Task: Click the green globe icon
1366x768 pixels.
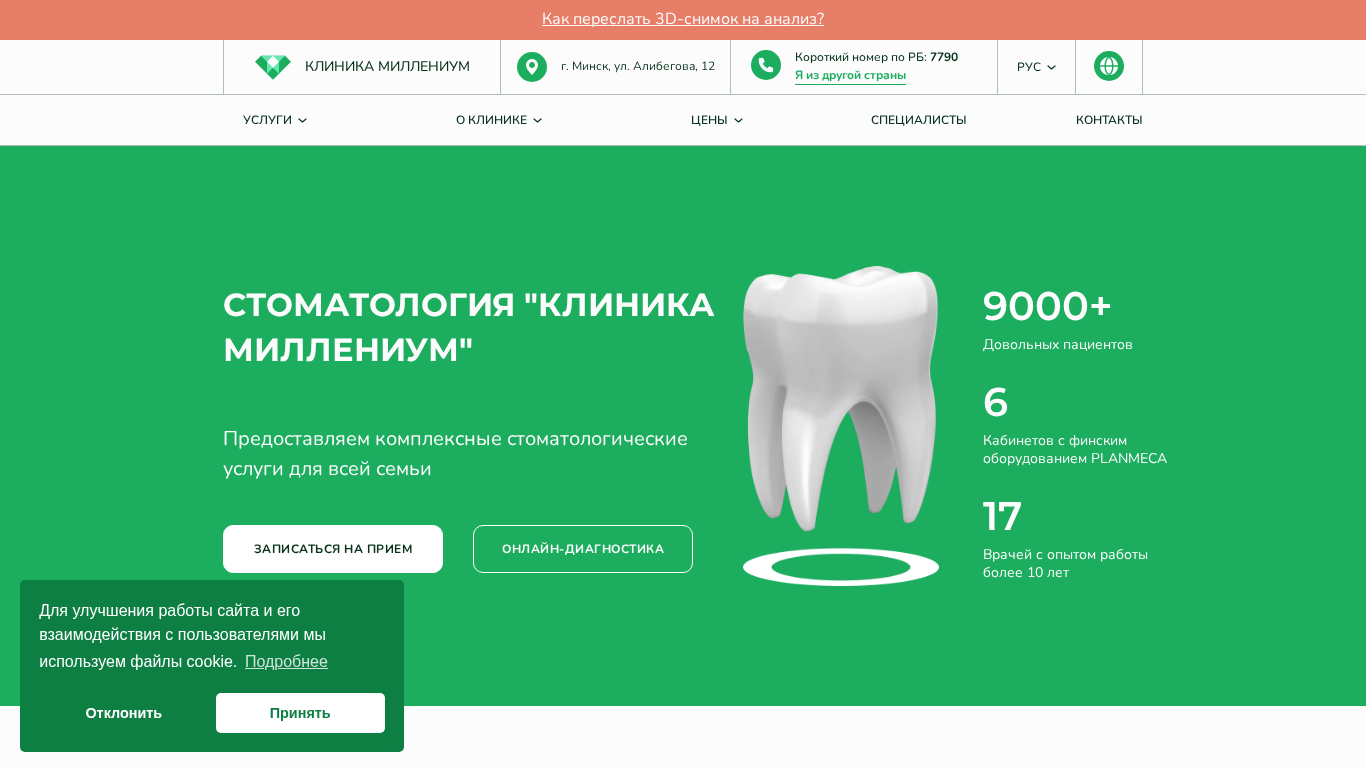Action: [1109, 66]
